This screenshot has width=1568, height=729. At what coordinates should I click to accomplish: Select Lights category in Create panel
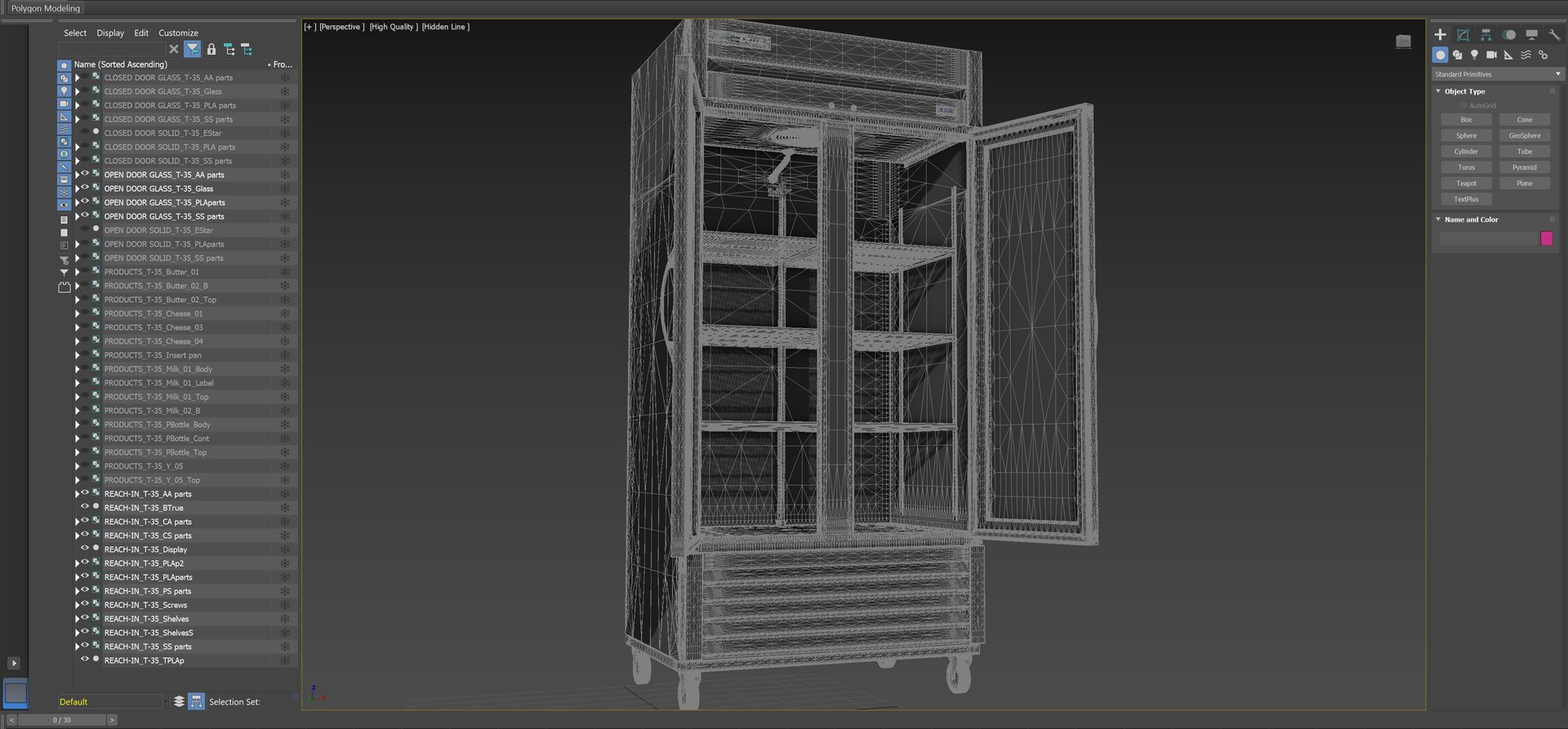tap(1474, 55)
